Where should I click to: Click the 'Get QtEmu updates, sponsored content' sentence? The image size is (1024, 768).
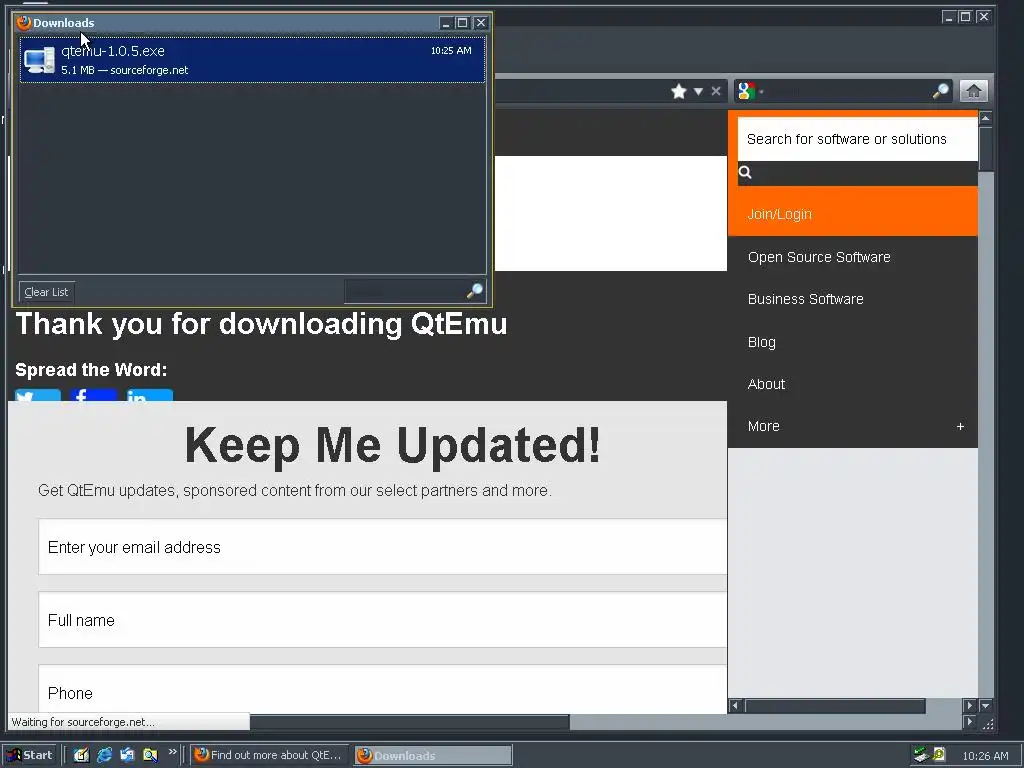295,490
